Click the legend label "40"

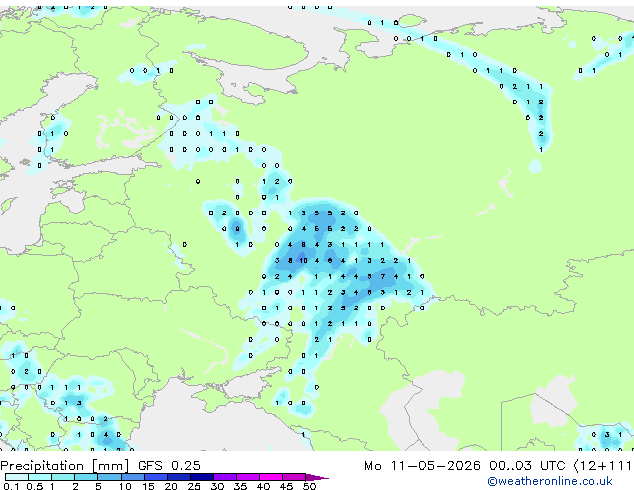tap(263, 486)
